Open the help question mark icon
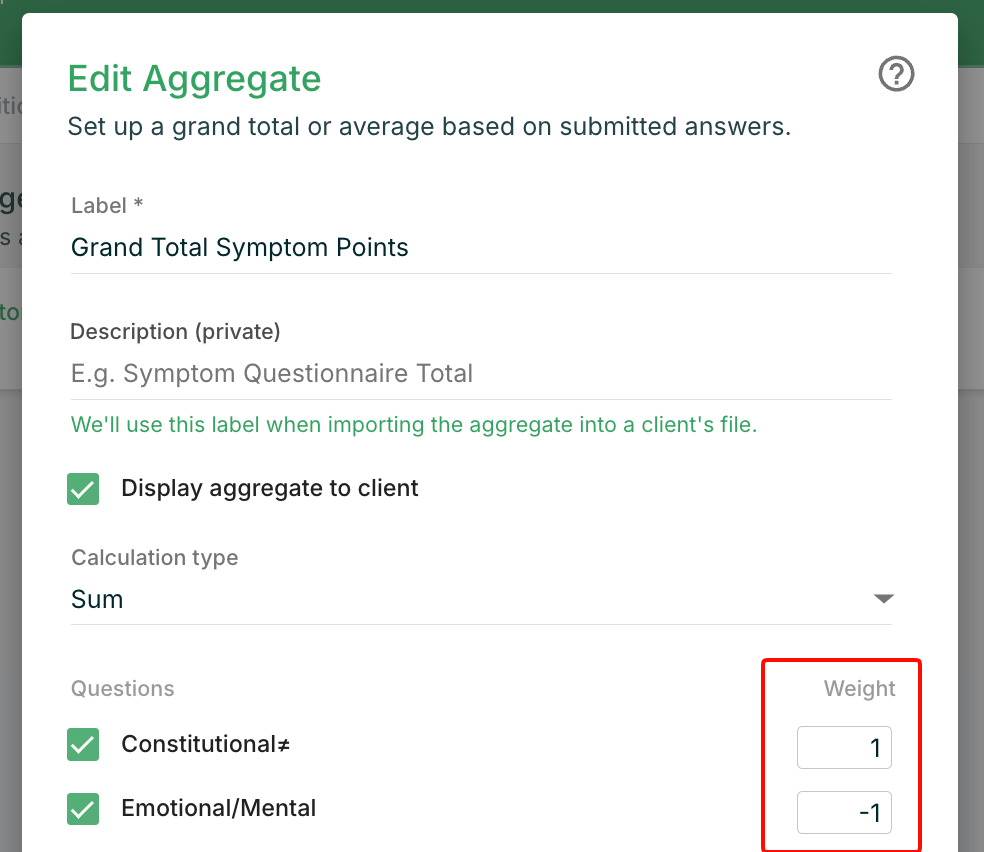Screen dimensions: 984x852 tap(896, 74)
